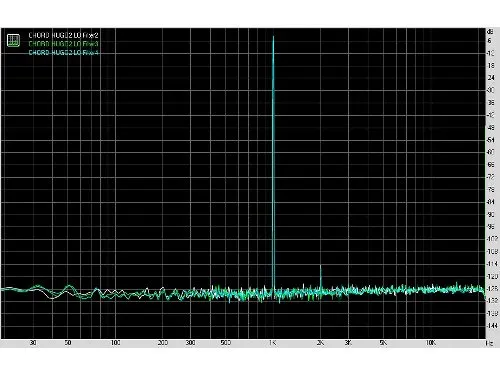Viewport: 500px width, 375px height.
Task: Click the 10K frequency axis label
Action: click(431, 343)
